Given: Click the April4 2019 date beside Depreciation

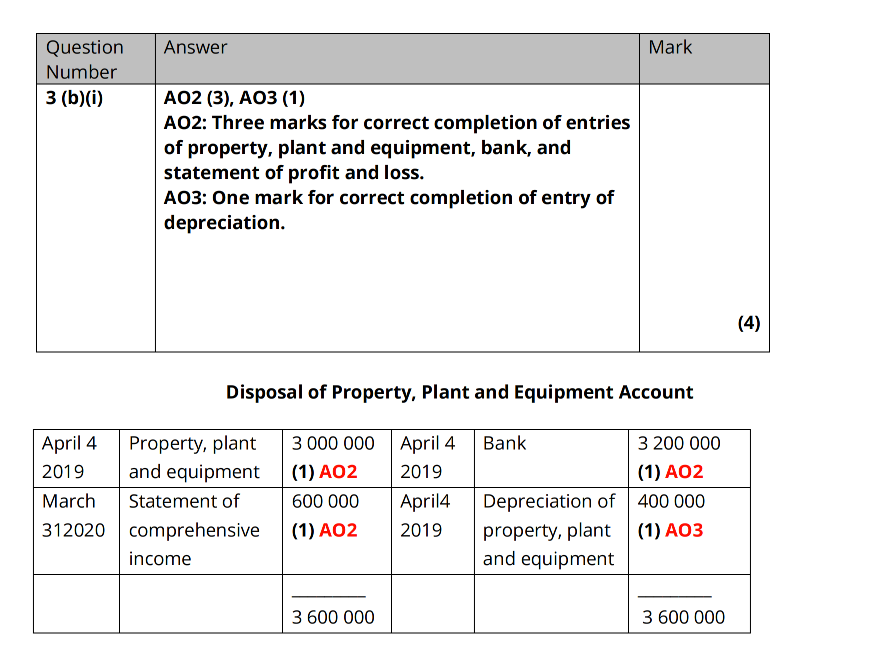Looking at the screenshot, I should (427, 515).
